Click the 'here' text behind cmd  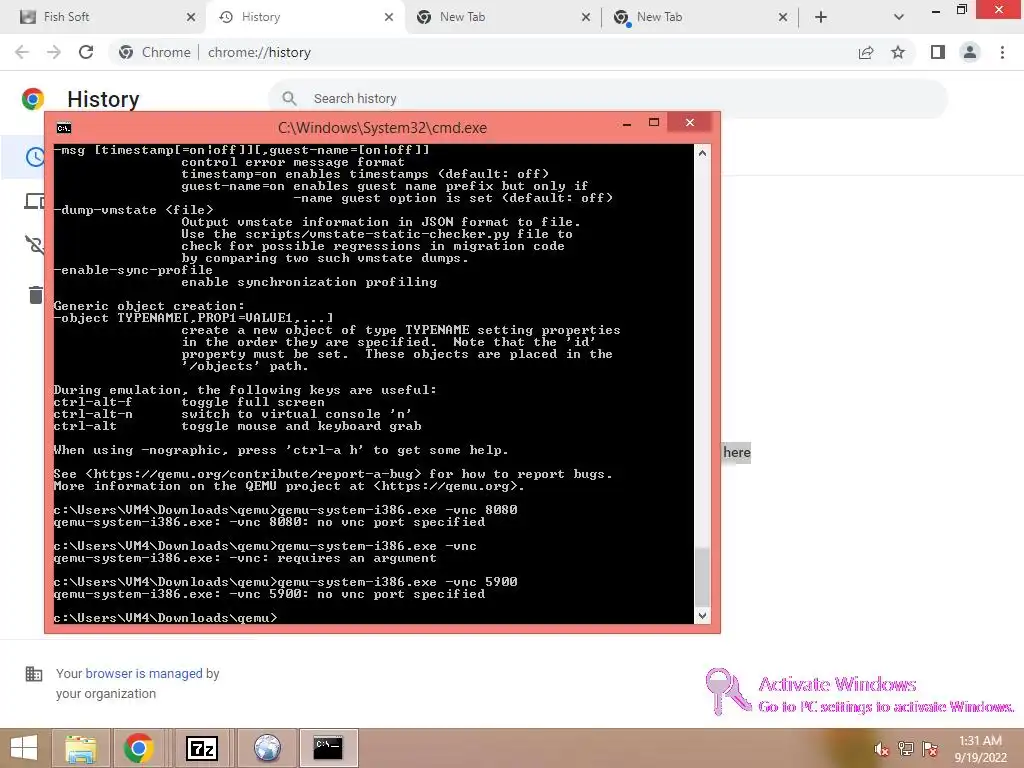tap(737, 453)
